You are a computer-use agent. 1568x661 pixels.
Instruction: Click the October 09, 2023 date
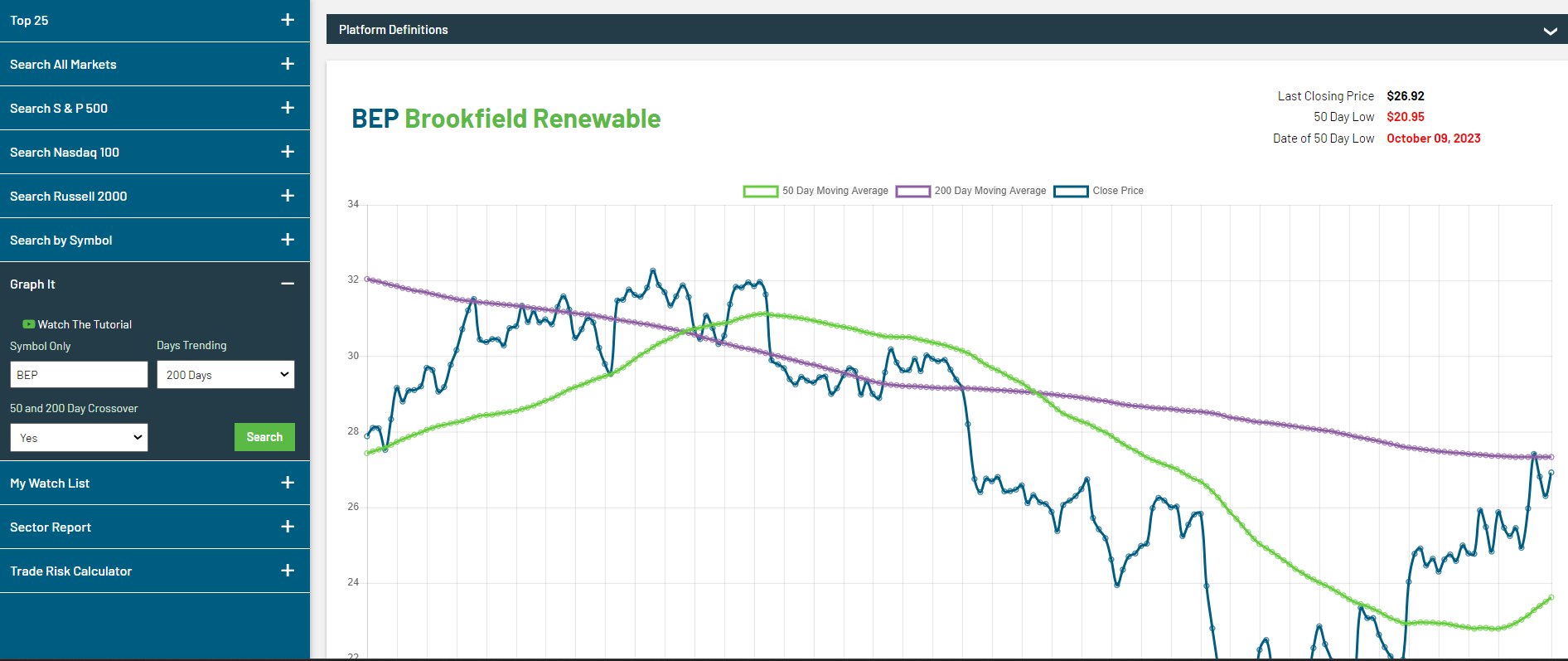point(1434,139)
